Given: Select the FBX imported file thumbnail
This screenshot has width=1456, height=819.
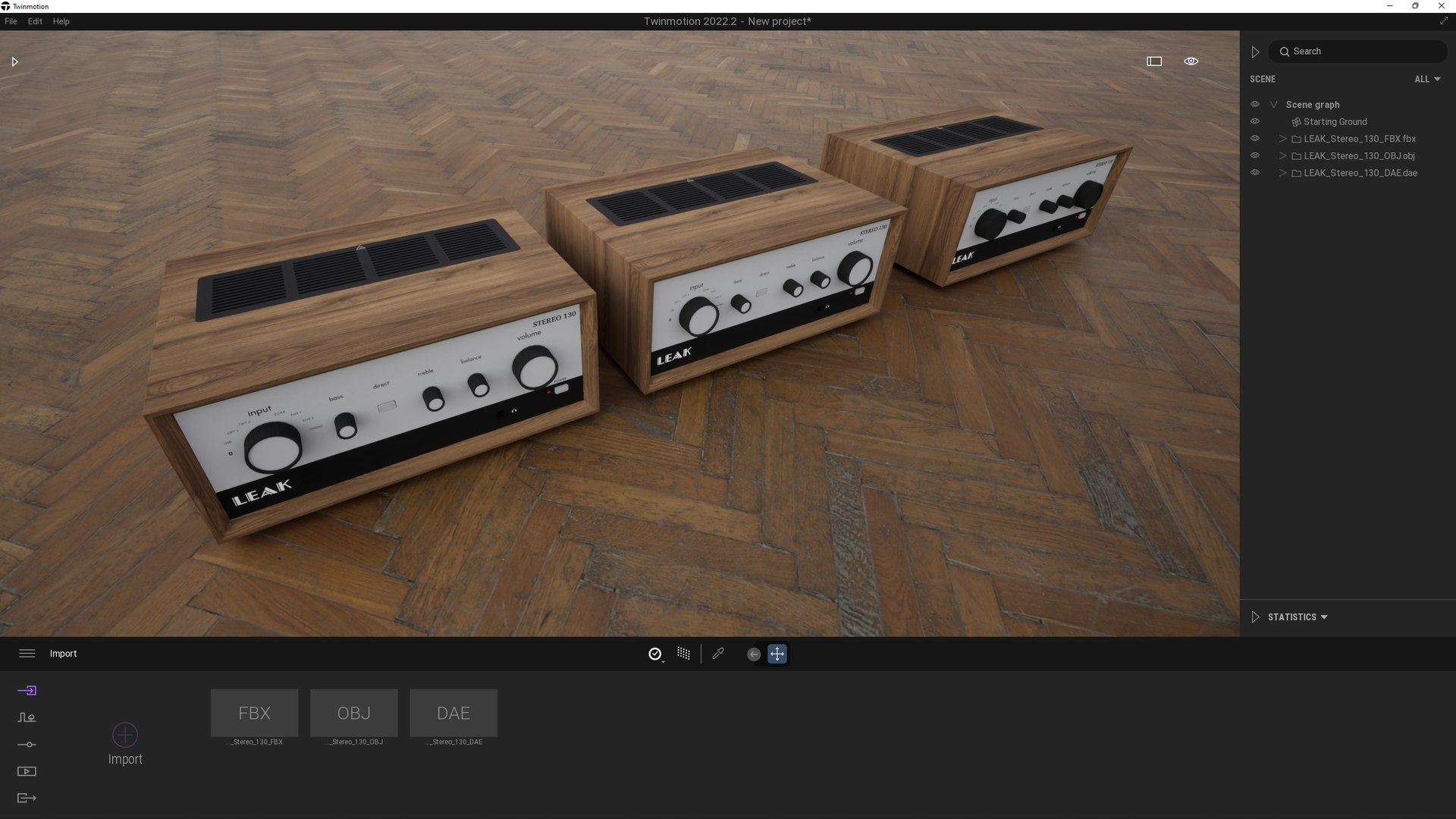Looking at the screenshot, I should [x=254, y=713].
